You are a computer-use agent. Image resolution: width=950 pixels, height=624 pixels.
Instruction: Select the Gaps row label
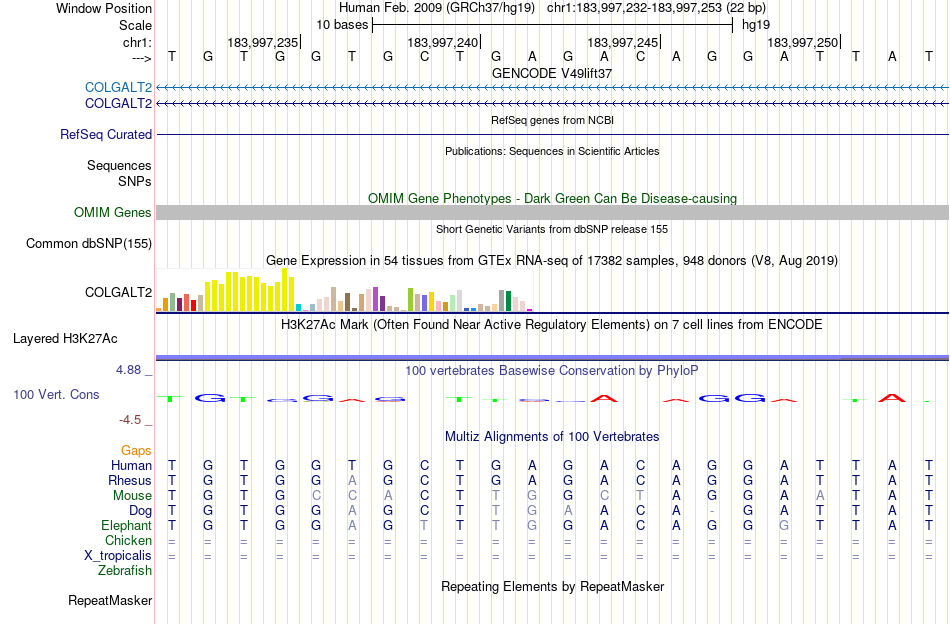pyautogui.click(x=136, y=450)
